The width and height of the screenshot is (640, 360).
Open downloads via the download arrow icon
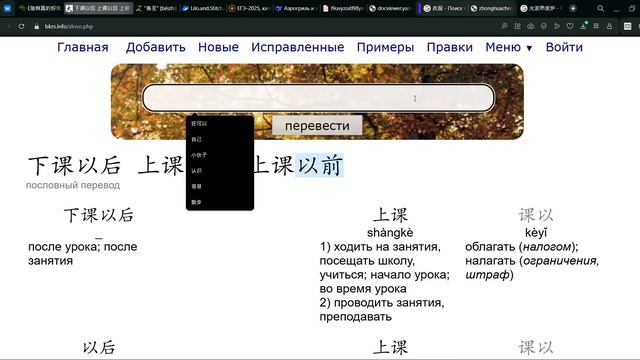[583, 26]
